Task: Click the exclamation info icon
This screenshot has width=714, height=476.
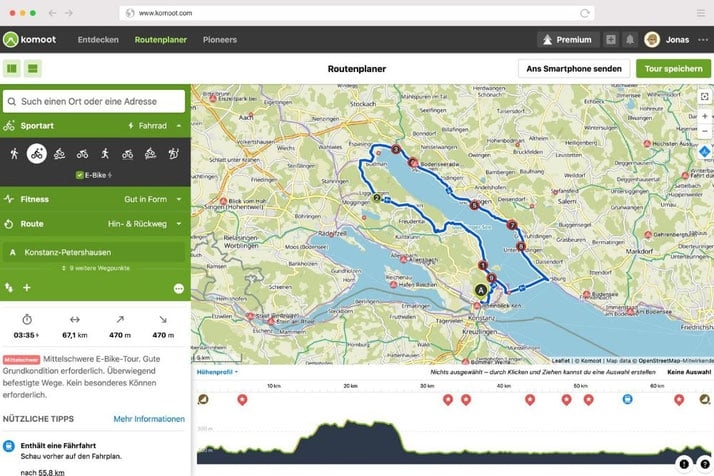Action: [x=684, y=464]
